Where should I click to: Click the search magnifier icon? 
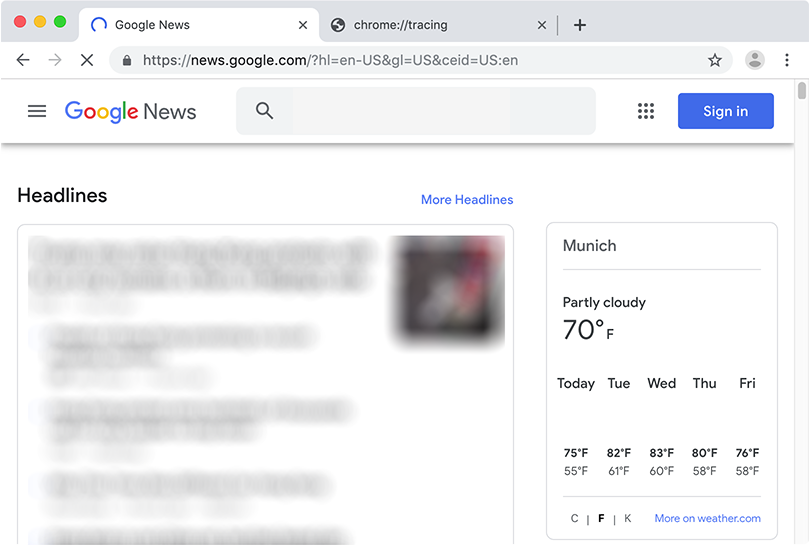pos(264,111)
